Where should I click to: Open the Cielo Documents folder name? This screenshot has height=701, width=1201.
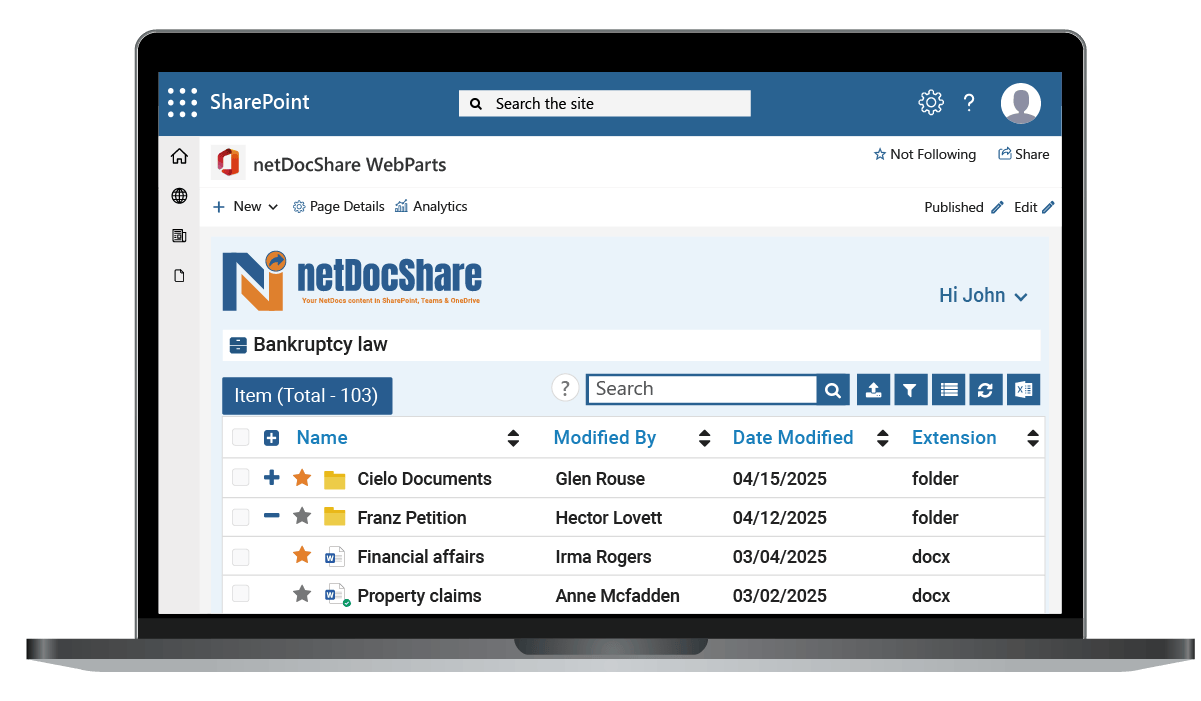tap(424, 479)
